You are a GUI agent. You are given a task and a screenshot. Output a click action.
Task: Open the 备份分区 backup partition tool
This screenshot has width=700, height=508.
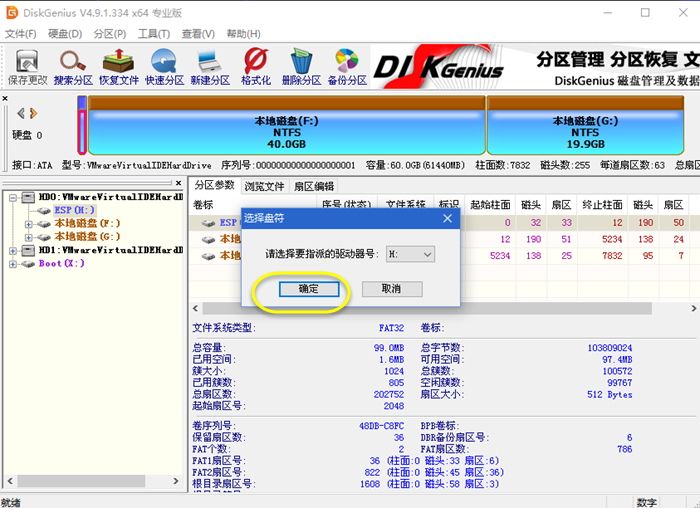(x=347, y=67)
